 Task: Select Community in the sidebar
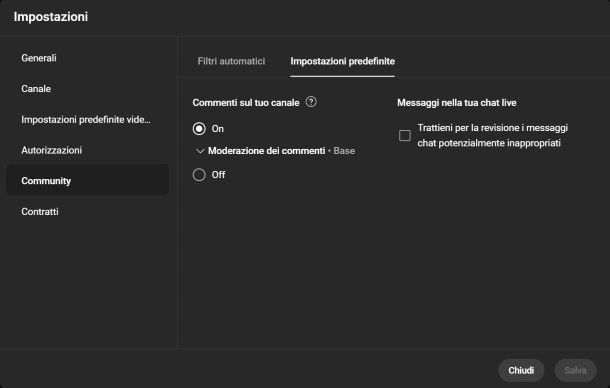[88, 181]
